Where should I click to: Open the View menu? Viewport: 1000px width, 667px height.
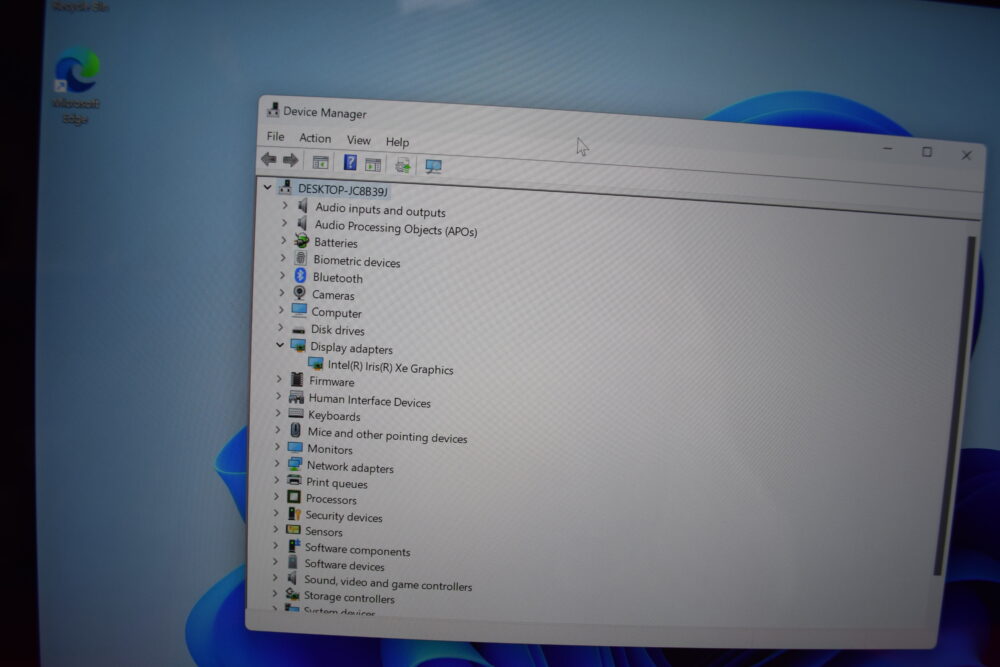click(x=358, y=140)
